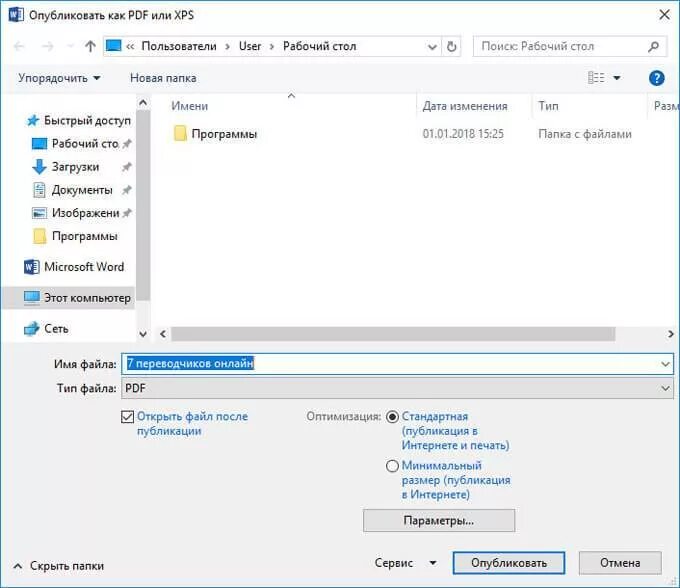Open the Тип файла PDF combo box
The width and height of the screenshot is (680, 588).
pyautogui.click(x=398, y=388)
